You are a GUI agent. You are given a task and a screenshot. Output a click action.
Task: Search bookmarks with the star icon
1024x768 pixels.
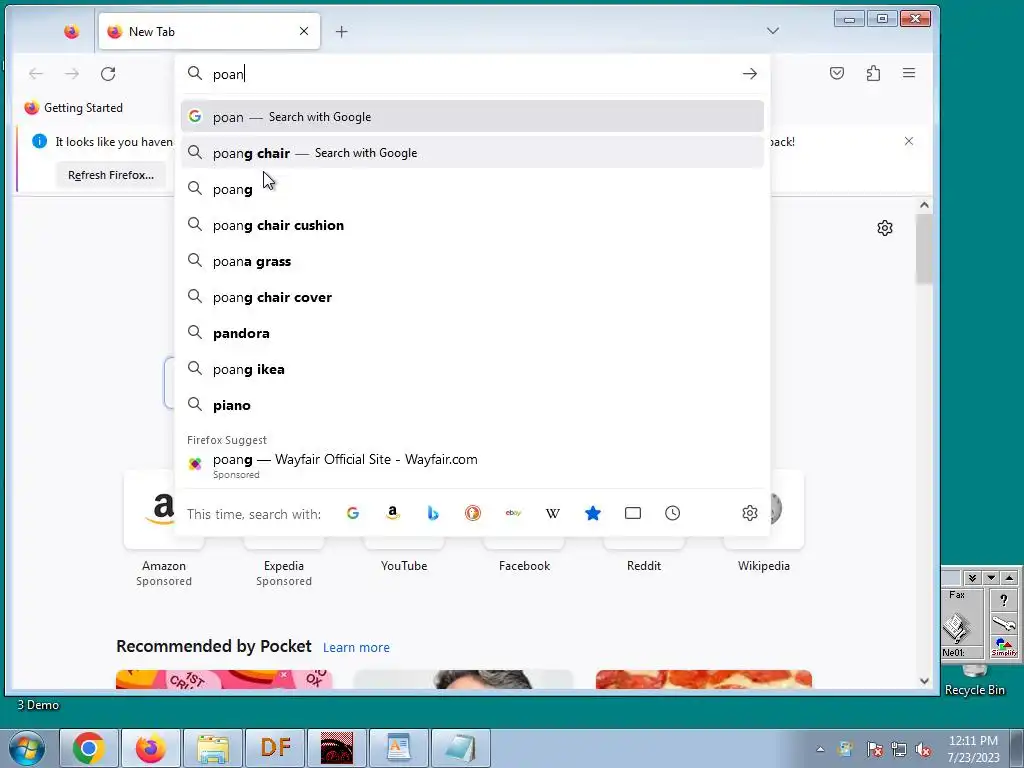(593, 513)
